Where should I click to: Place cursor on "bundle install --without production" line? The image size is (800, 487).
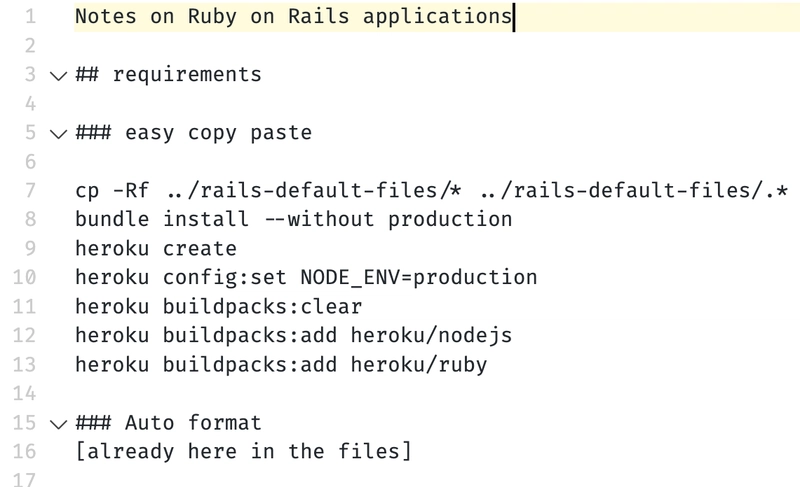[x=294, y=220]
